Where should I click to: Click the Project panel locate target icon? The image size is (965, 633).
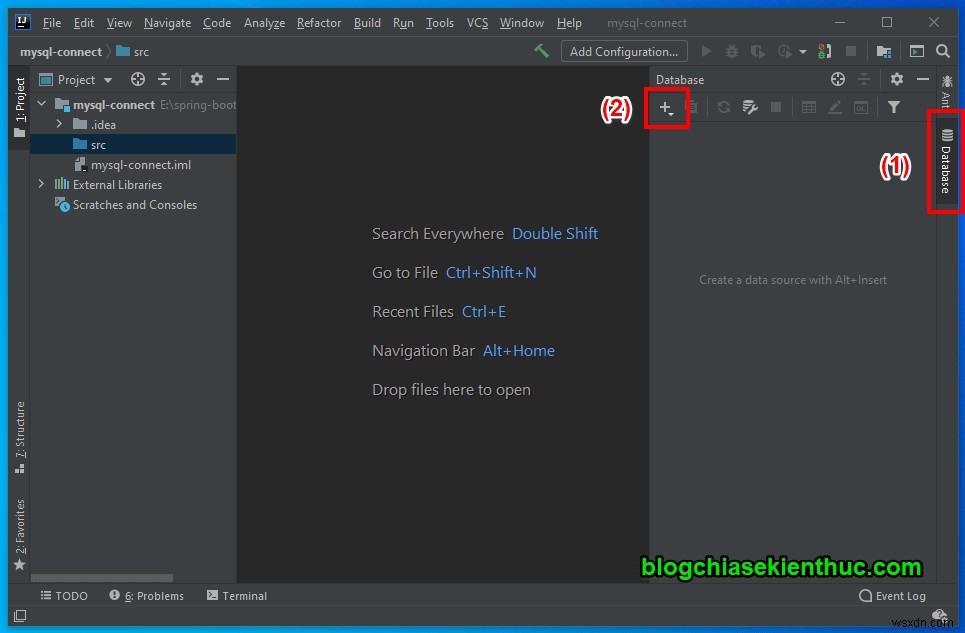pyautogui.click(x=138, y=79)
